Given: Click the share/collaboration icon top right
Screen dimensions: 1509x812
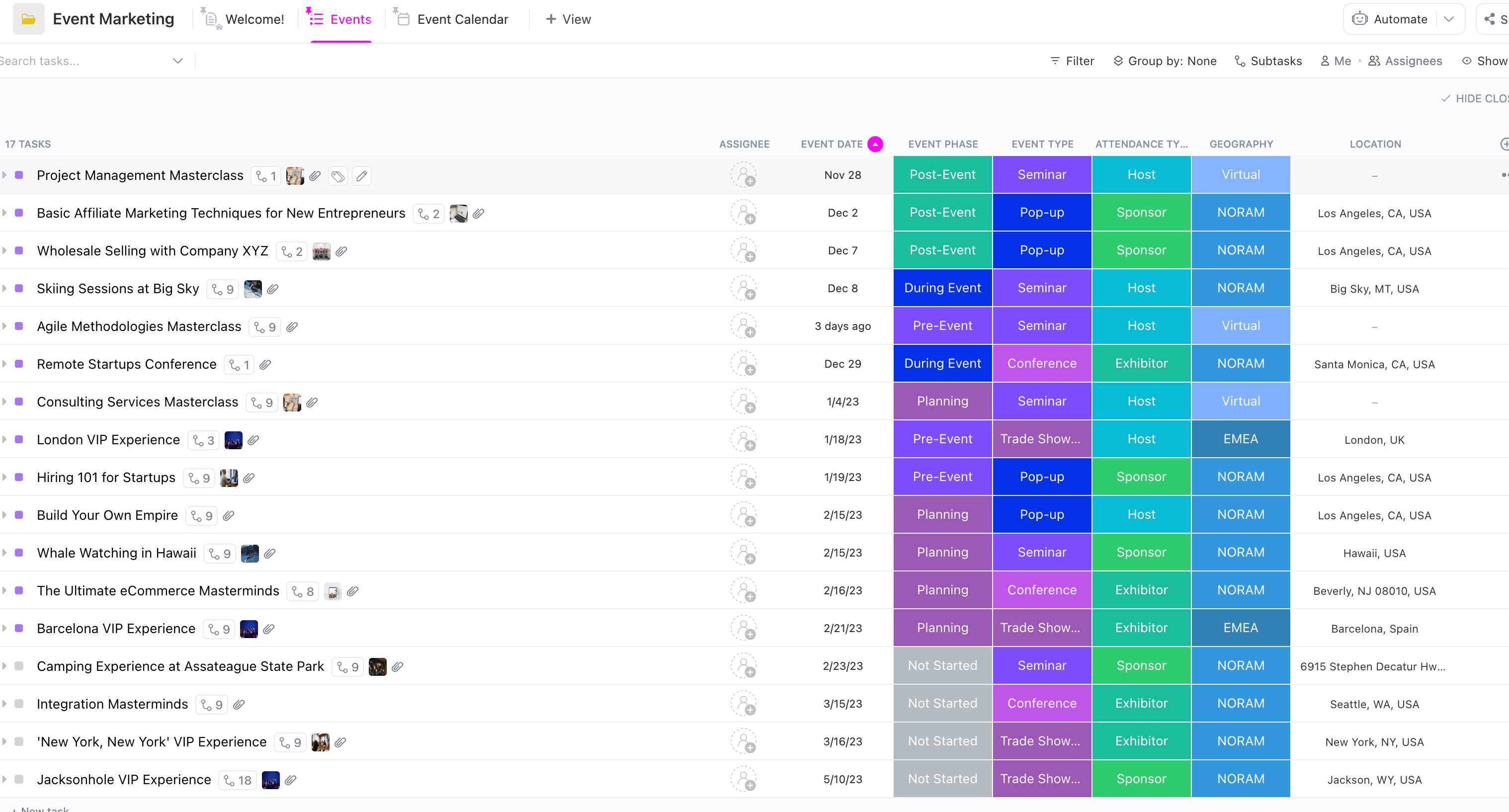Looking at the screenshot, I should point(1489,19).
